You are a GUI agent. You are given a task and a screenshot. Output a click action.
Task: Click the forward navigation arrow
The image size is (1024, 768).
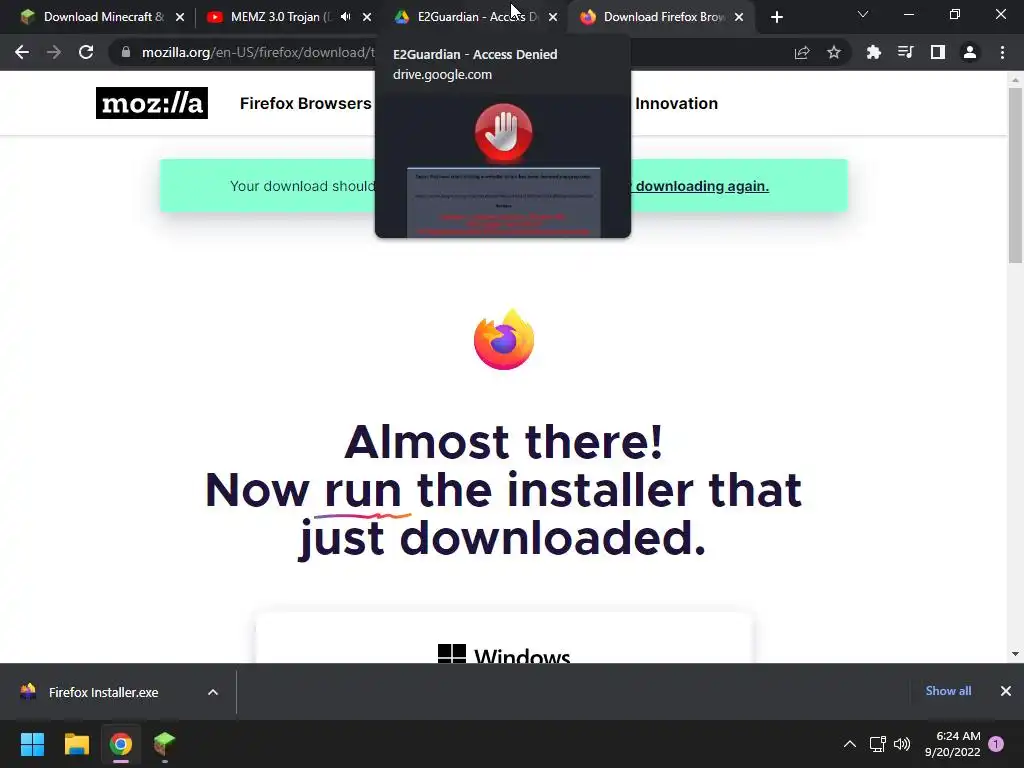click(54, 52)
